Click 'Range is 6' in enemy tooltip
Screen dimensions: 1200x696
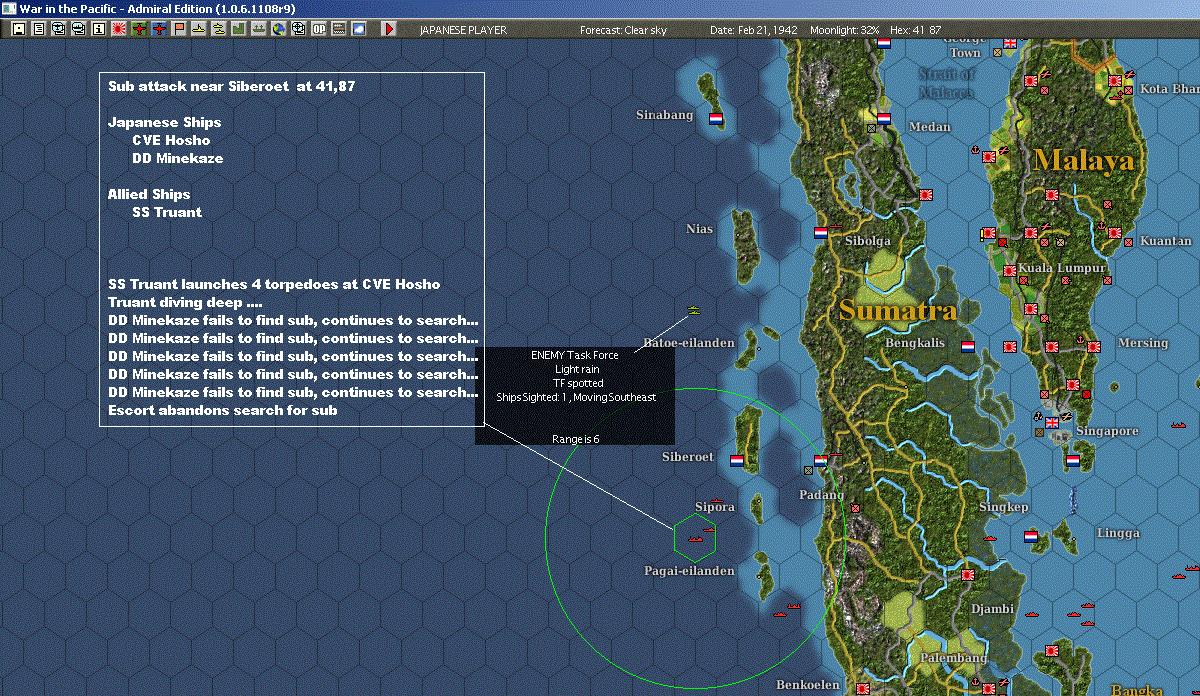tap(575, 438)
